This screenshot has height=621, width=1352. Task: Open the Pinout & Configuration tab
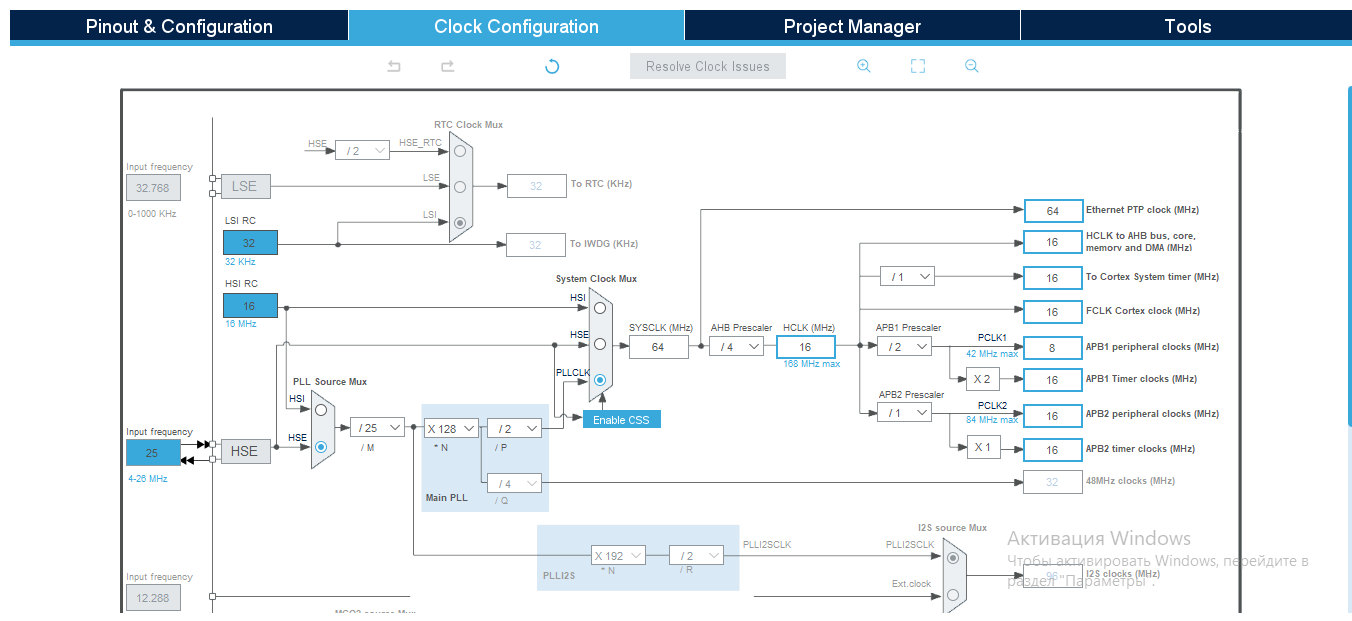coord(179,26)
